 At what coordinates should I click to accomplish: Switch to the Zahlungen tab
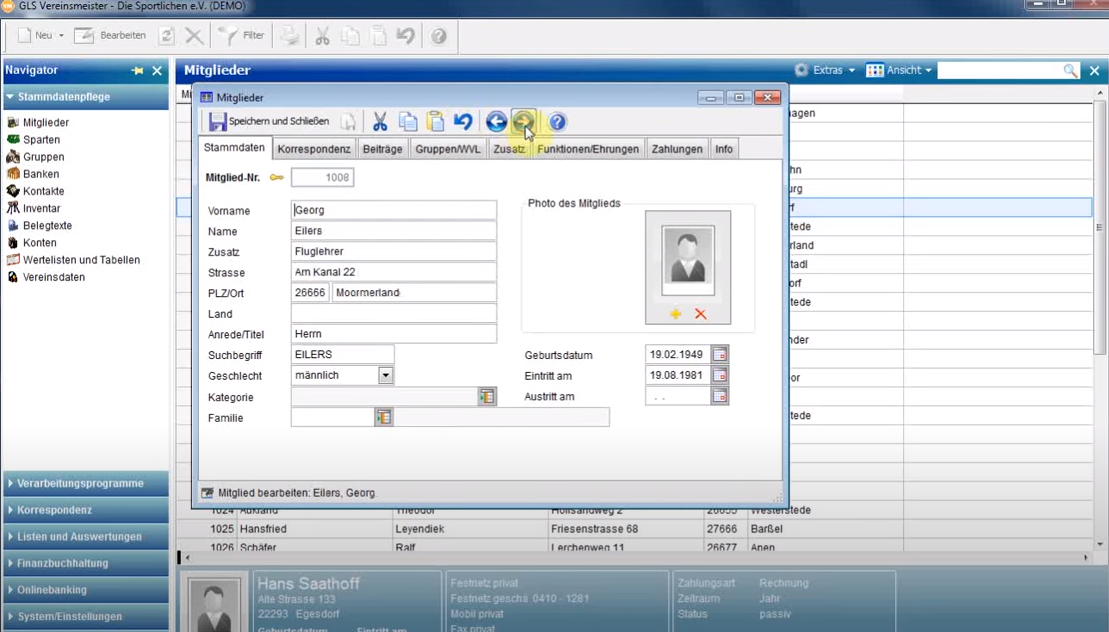point(677,149)
